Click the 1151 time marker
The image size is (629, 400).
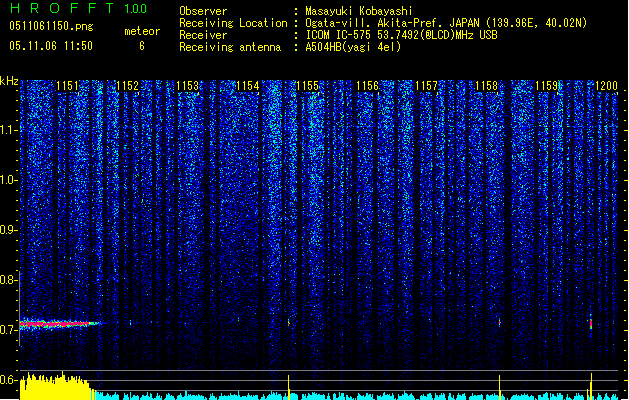(x=67, y=86)
